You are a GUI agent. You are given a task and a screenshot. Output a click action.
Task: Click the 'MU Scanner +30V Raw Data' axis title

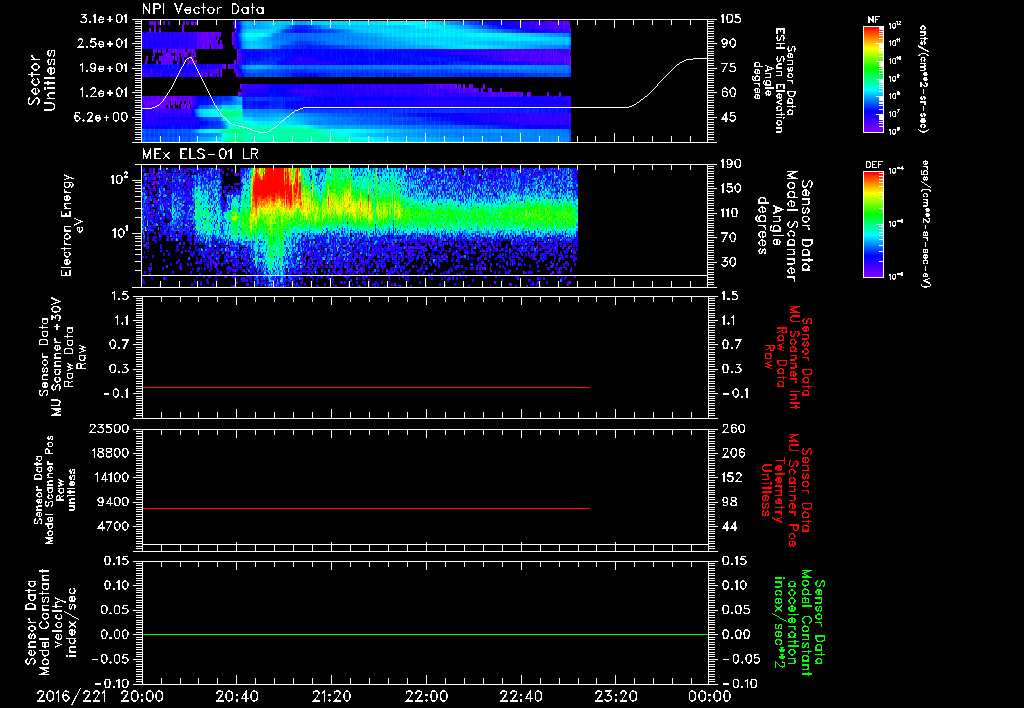tap(62, 357)
